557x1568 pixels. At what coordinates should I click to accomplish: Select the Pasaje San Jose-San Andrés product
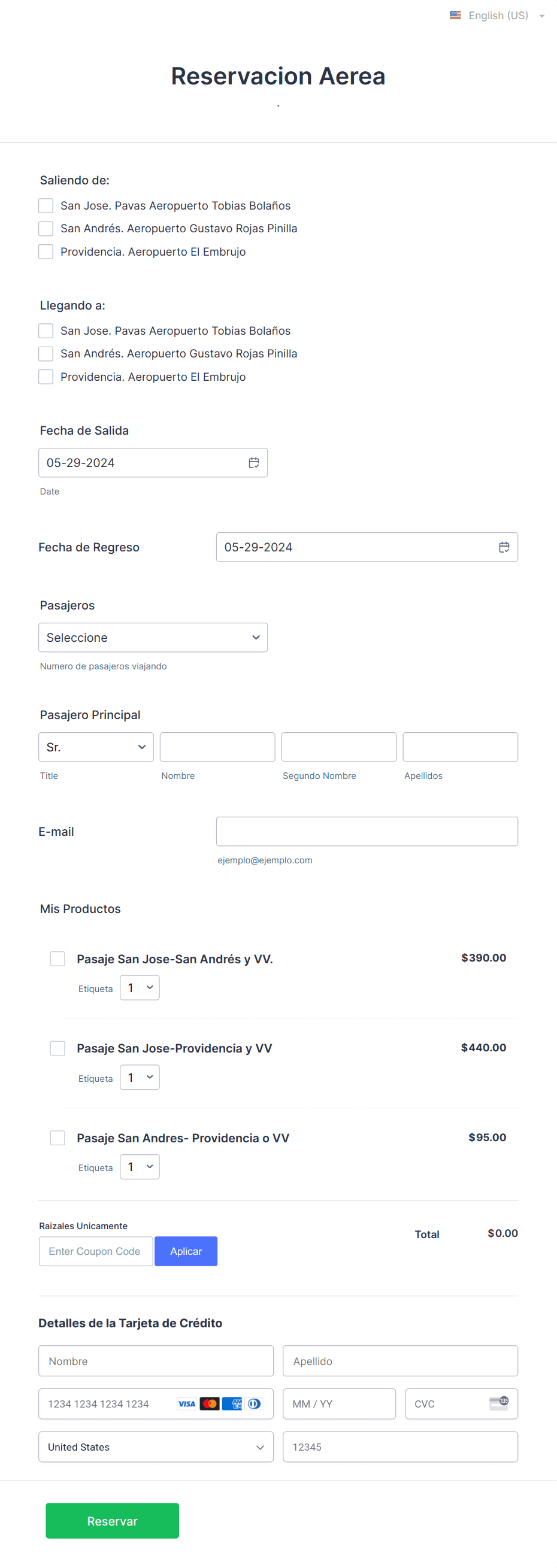coord(57,958)
